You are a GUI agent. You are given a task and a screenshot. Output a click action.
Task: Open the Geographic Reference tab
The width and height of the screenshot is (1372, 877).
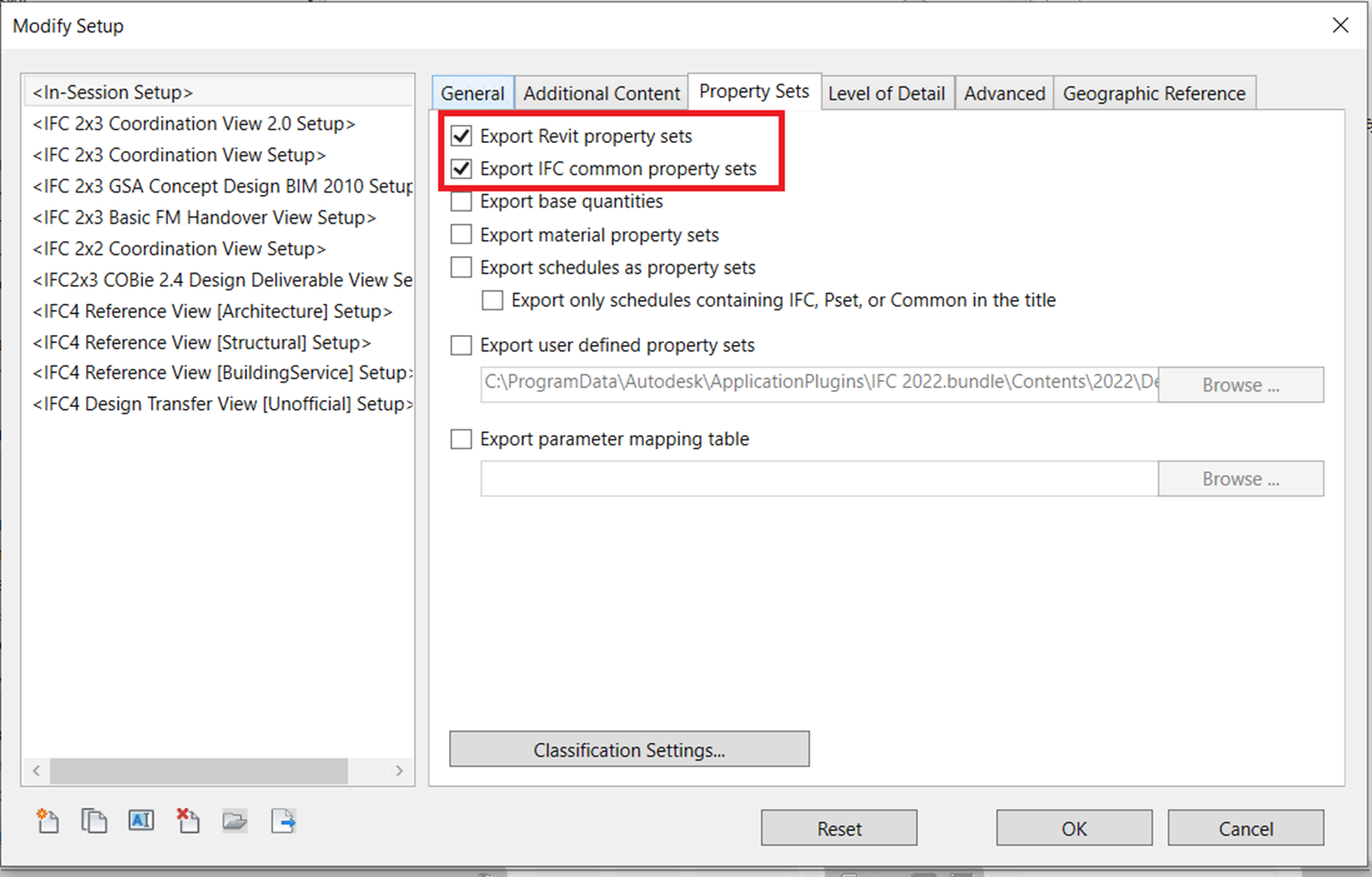1154,93
